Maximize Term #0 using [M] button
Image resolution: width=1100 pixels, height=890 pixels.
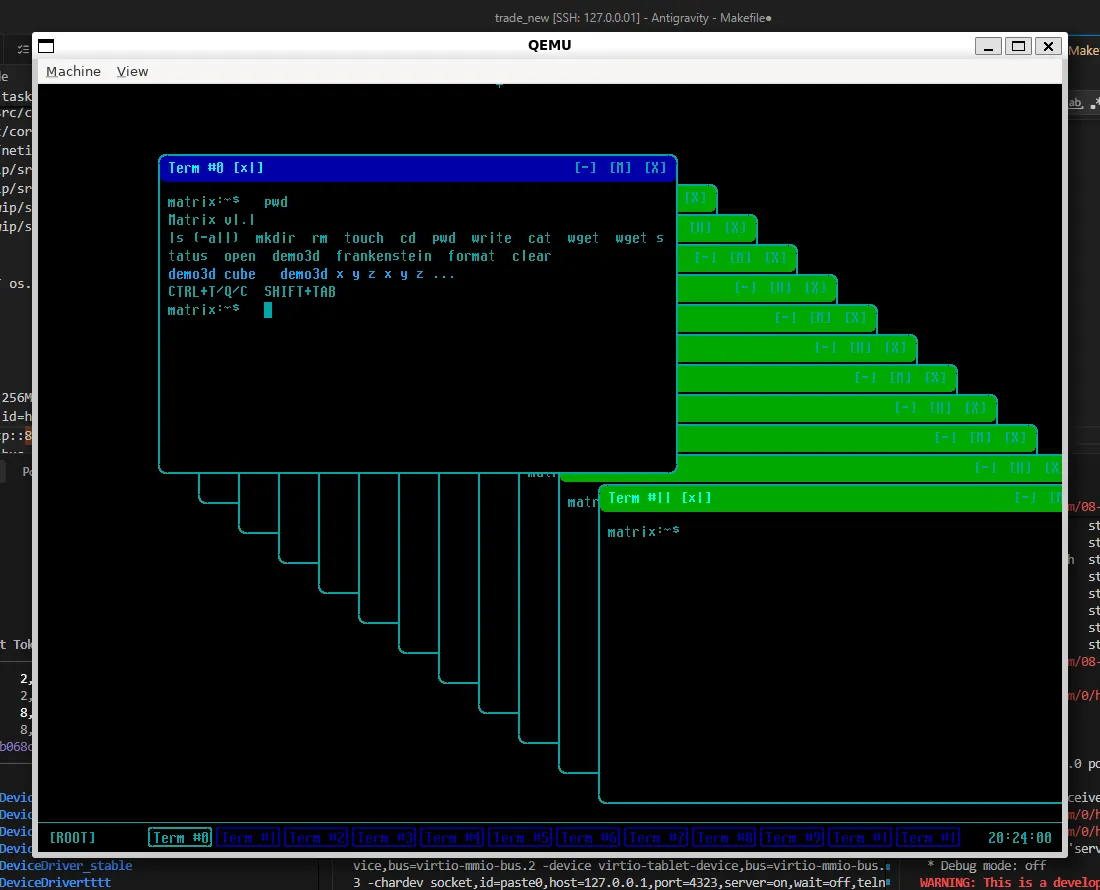[620, 168]
